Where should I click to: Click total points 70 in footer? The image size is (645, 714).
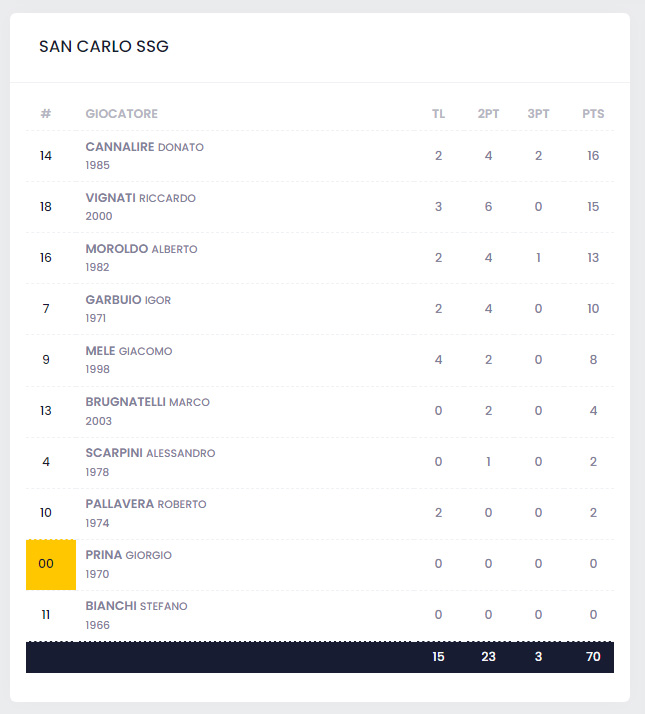click(593, 657)
